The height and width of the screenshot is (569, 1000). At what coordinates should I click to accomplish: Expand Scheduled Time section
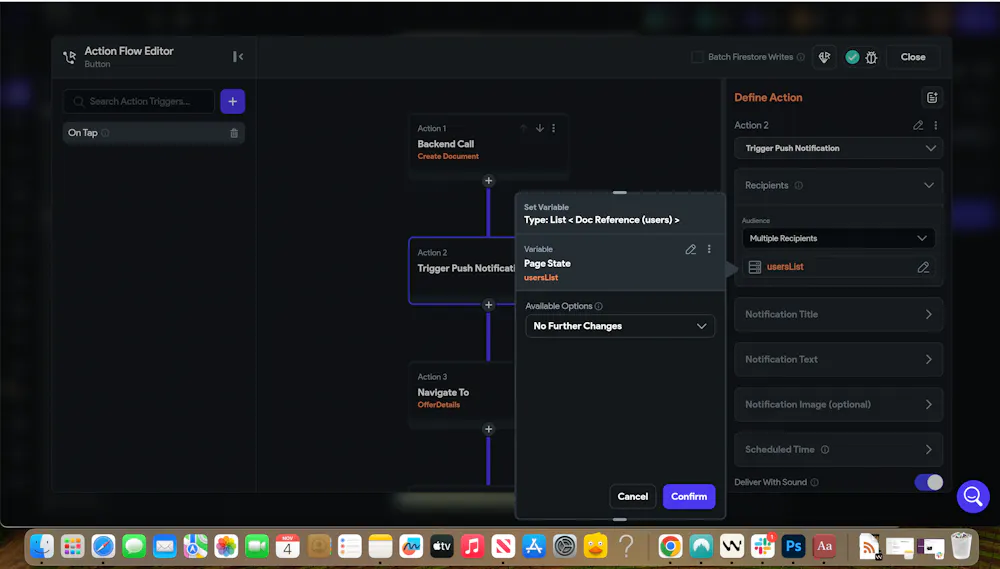point(838,450)
